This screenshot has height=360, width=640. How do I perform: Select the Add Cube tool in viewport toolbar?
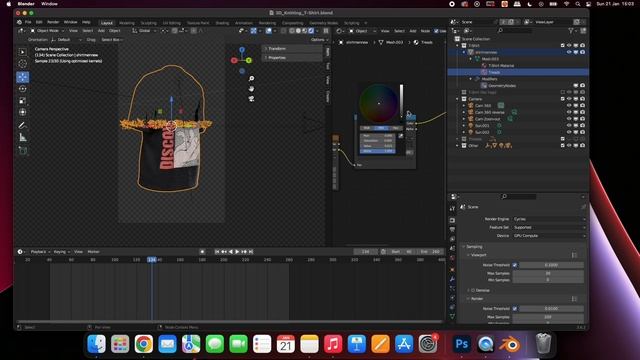22,151
